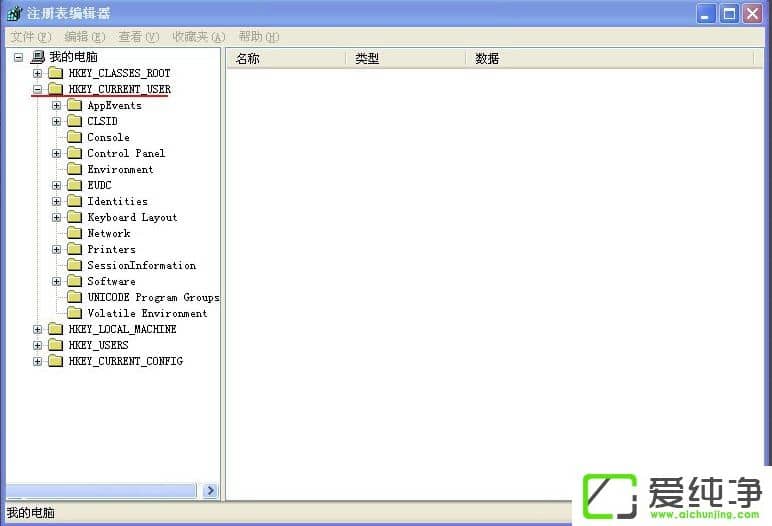The image size is (772, 526).
Task: Click the Environment folder icon
Action: [x=74, y=169]
